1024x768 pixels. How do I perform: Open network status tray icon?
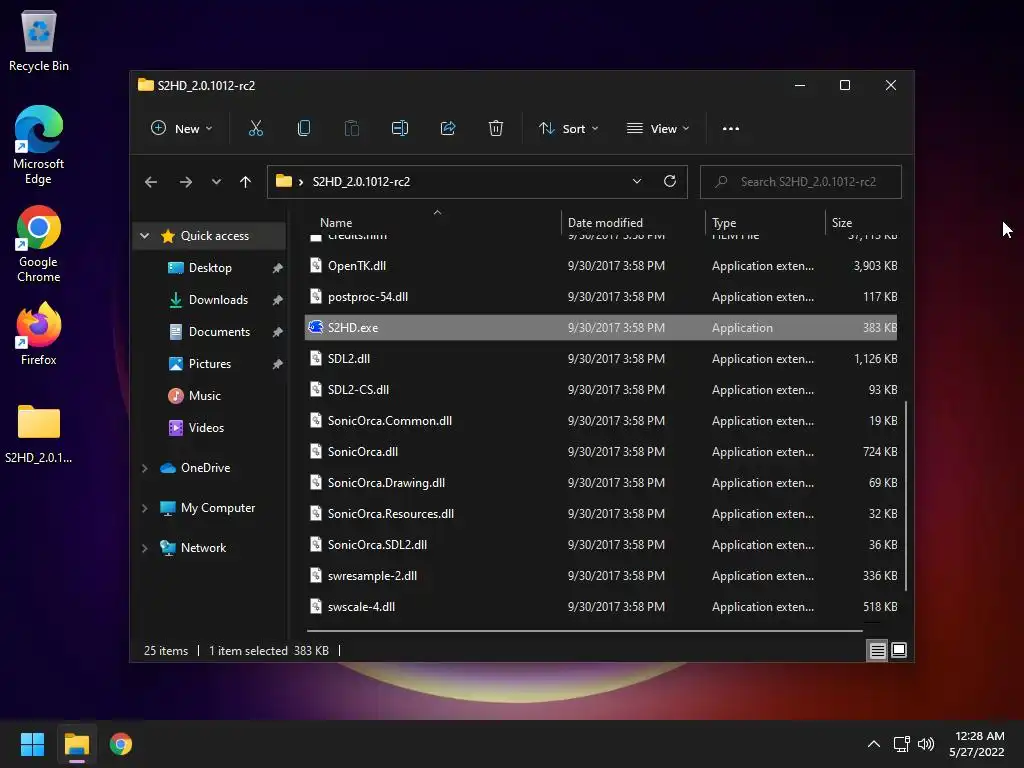point(902,744)
